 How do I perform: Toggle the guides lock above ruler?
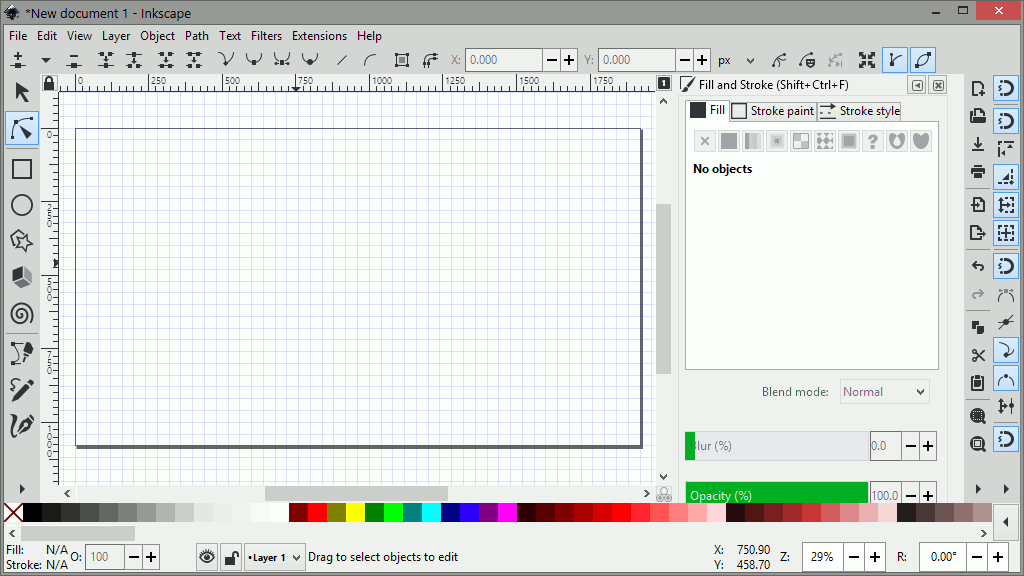(x=49, y=82)
